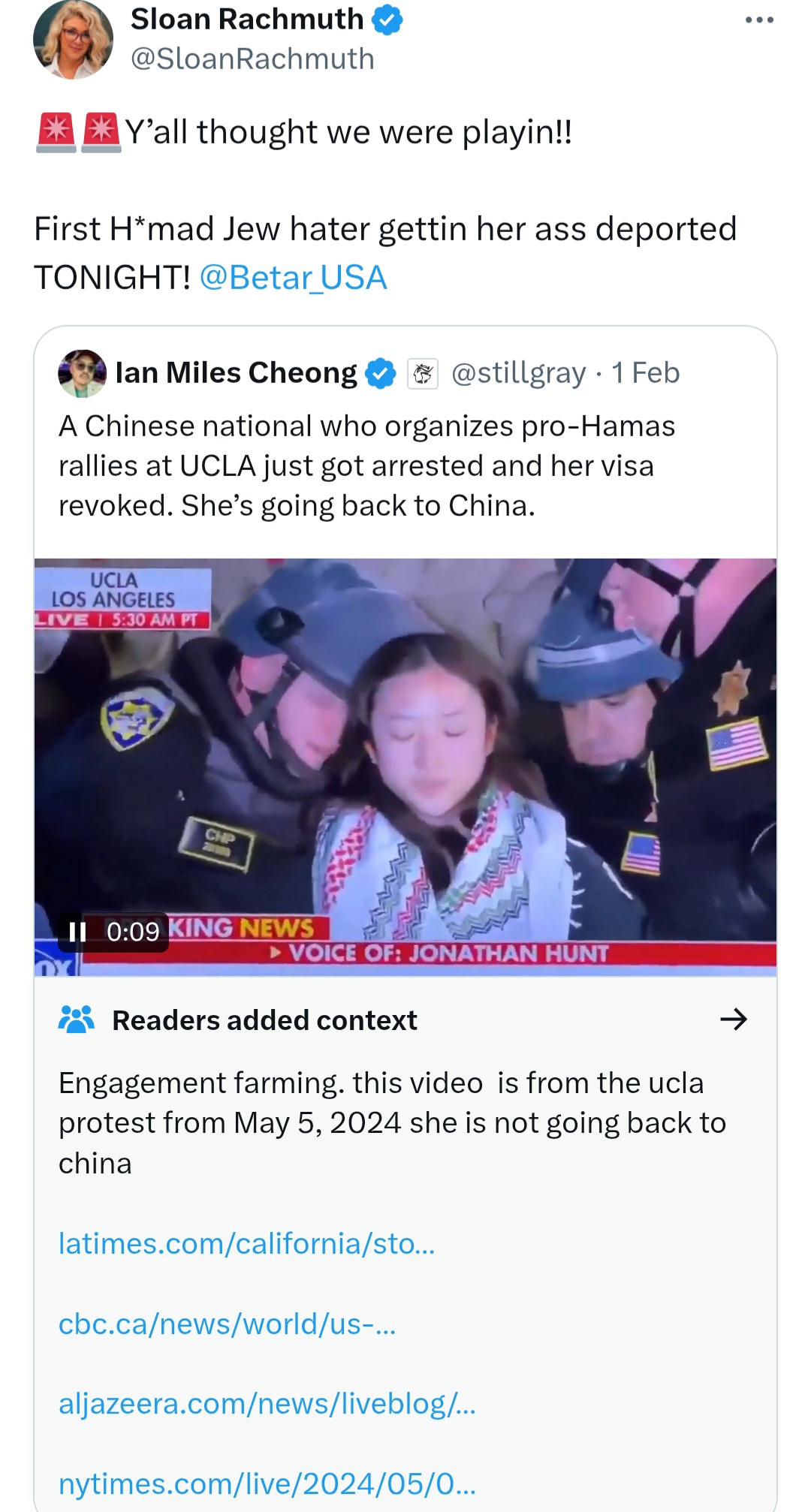Open the cbc.ca news source link

(x=227, y=1324)
